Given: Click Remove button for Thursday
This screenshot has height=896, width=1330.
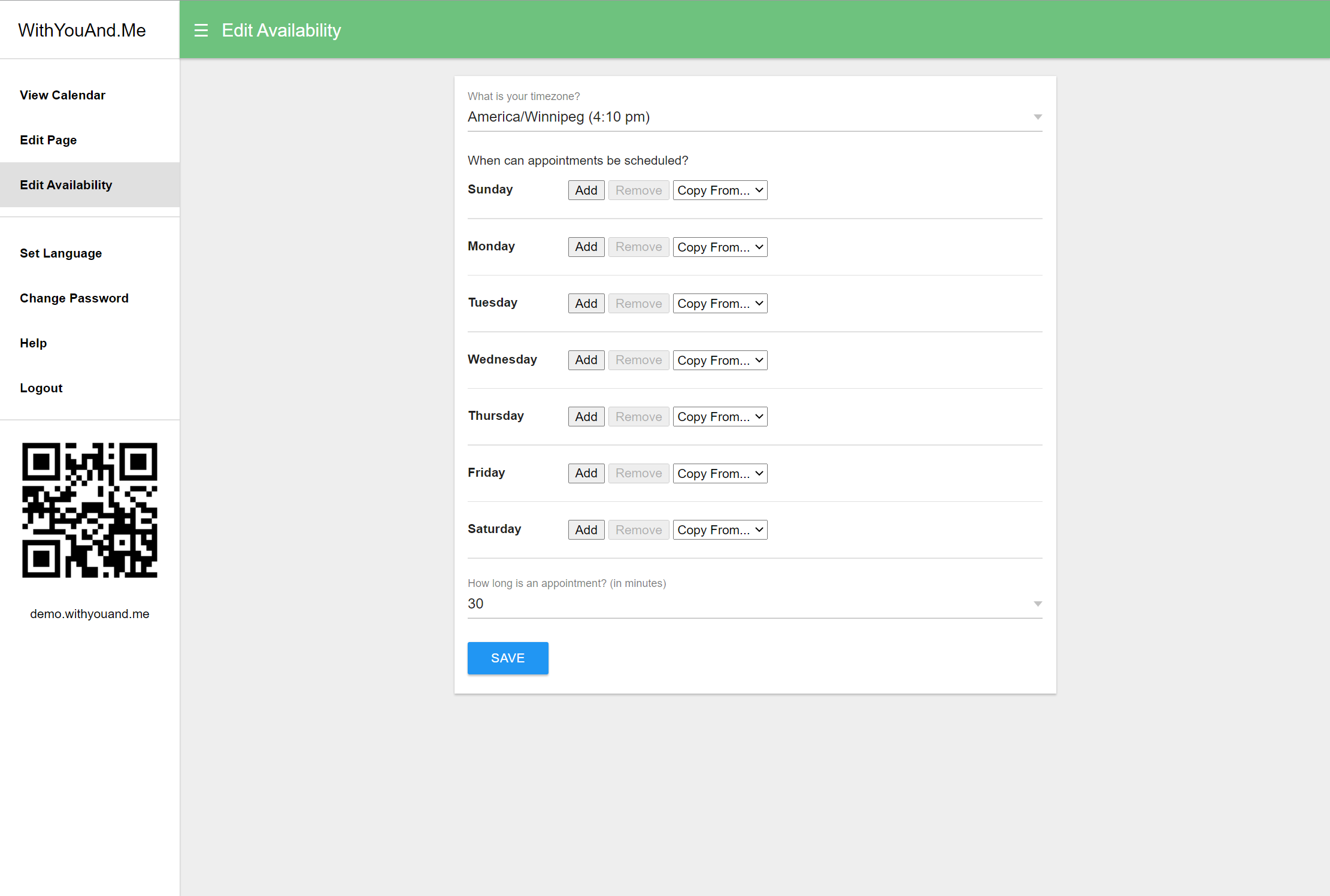Looking at the screenshot, I should [638, 417].
